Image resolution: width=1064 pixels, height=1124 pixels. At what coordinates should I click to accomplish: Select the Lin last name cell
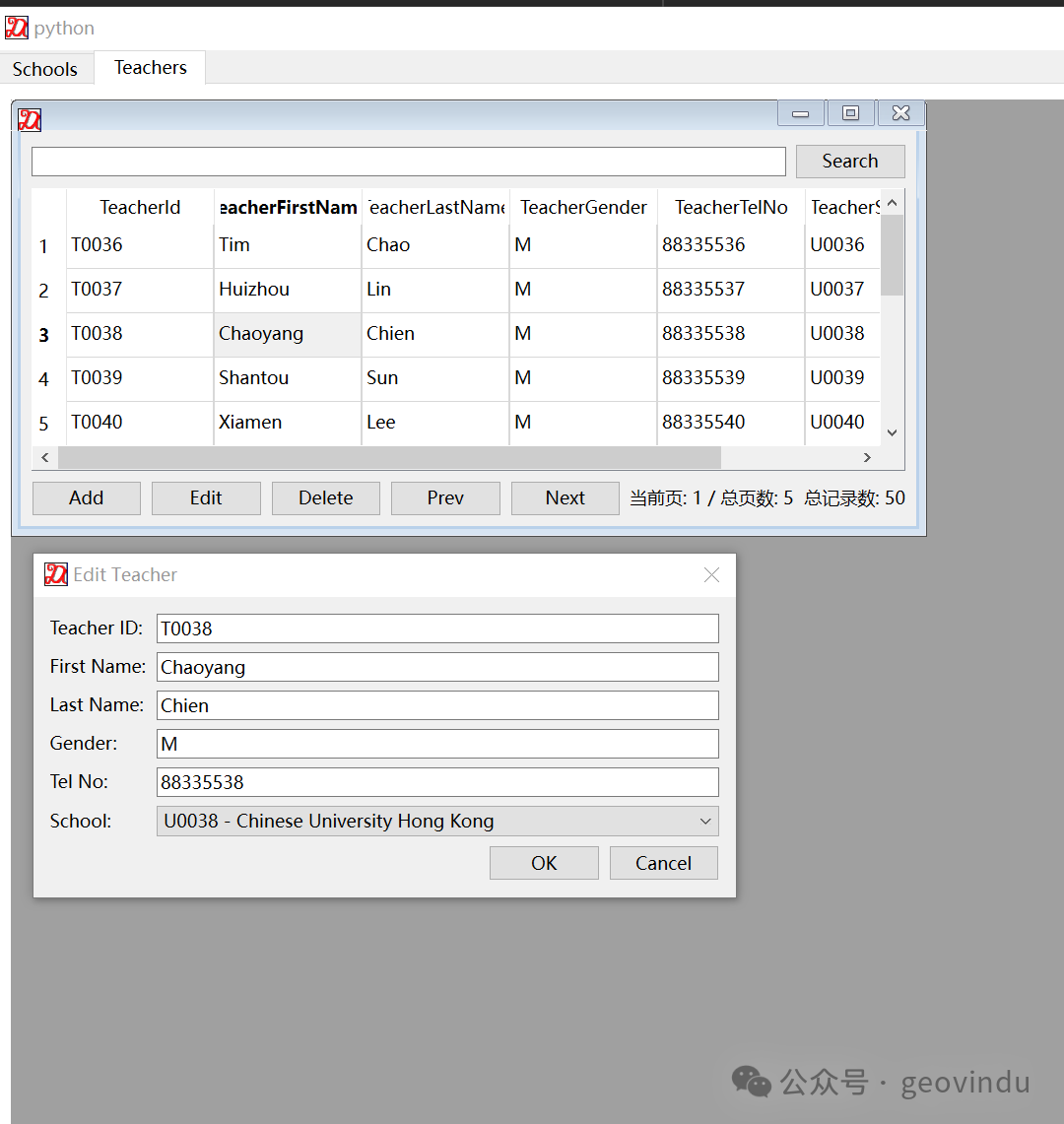(435, 291)
